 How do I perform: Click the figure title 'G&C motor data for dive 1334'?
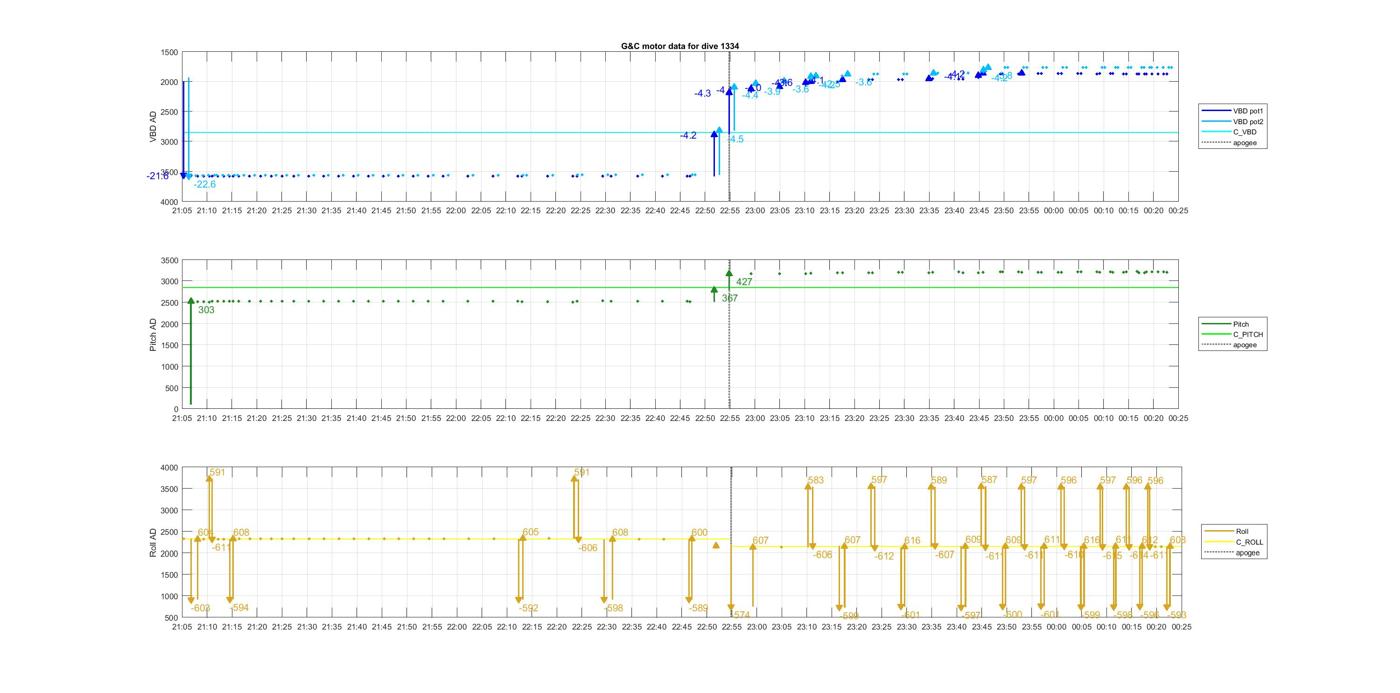(x=680, y=46)
